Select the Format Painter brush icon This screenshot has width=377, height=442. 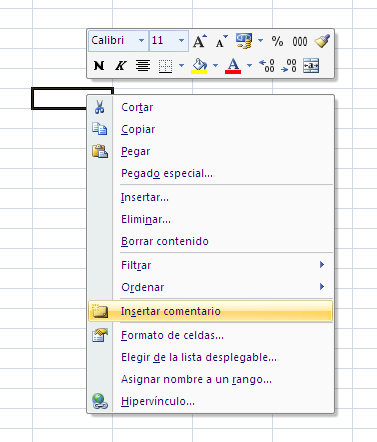coord(322,41)
